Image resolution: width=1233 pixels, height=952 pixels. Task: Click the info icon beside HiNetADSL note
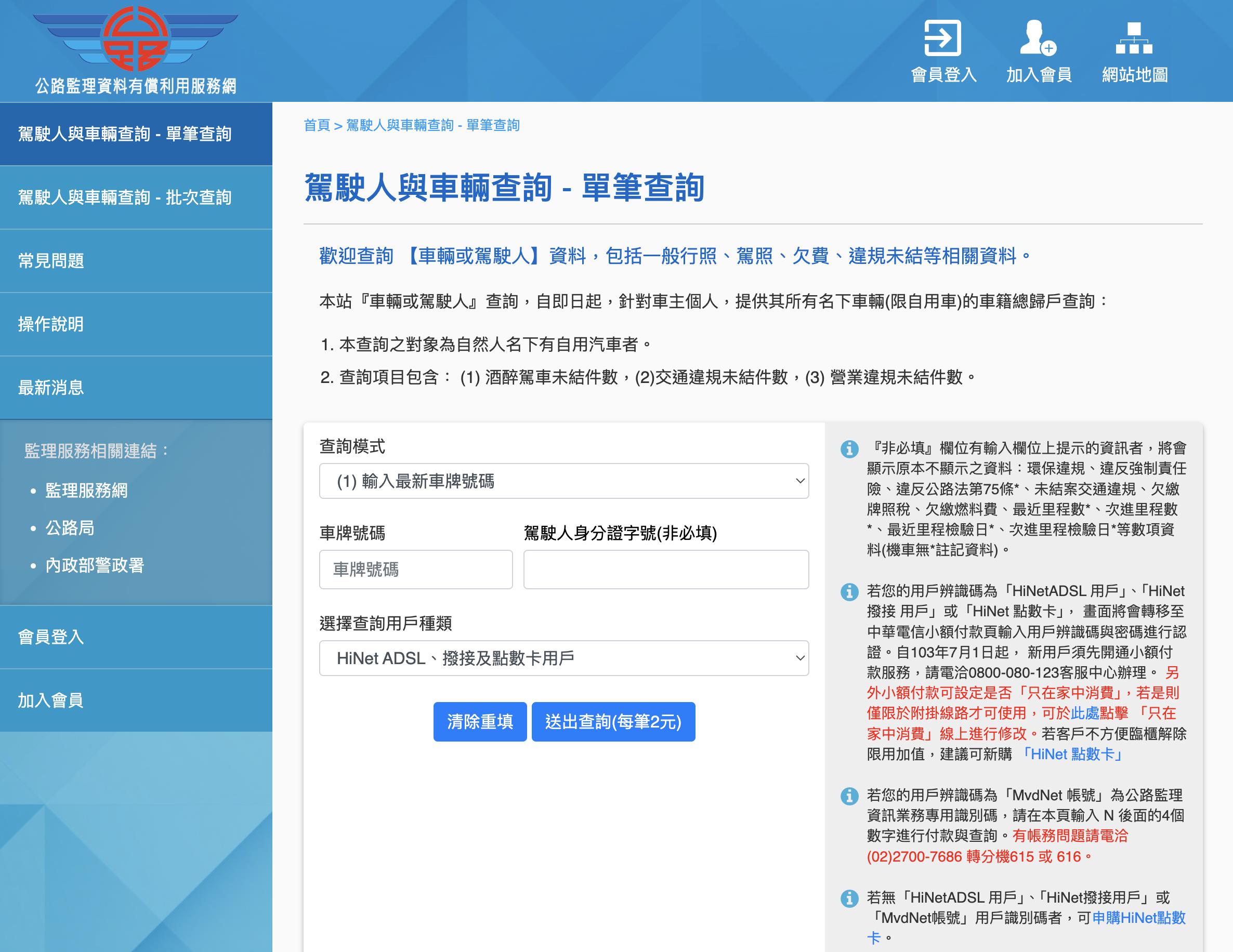[849, 592]
